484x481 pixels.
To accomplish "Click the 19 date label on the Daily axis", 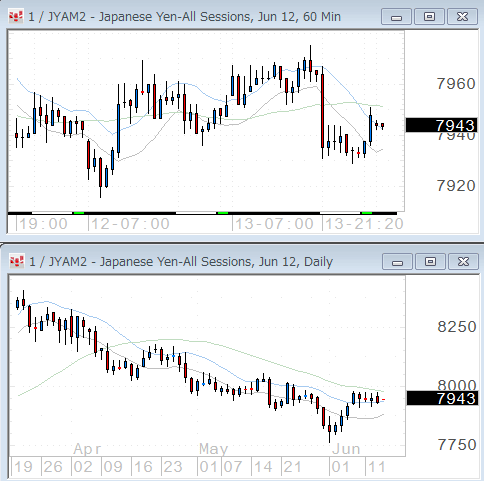I will coord(23,467).
